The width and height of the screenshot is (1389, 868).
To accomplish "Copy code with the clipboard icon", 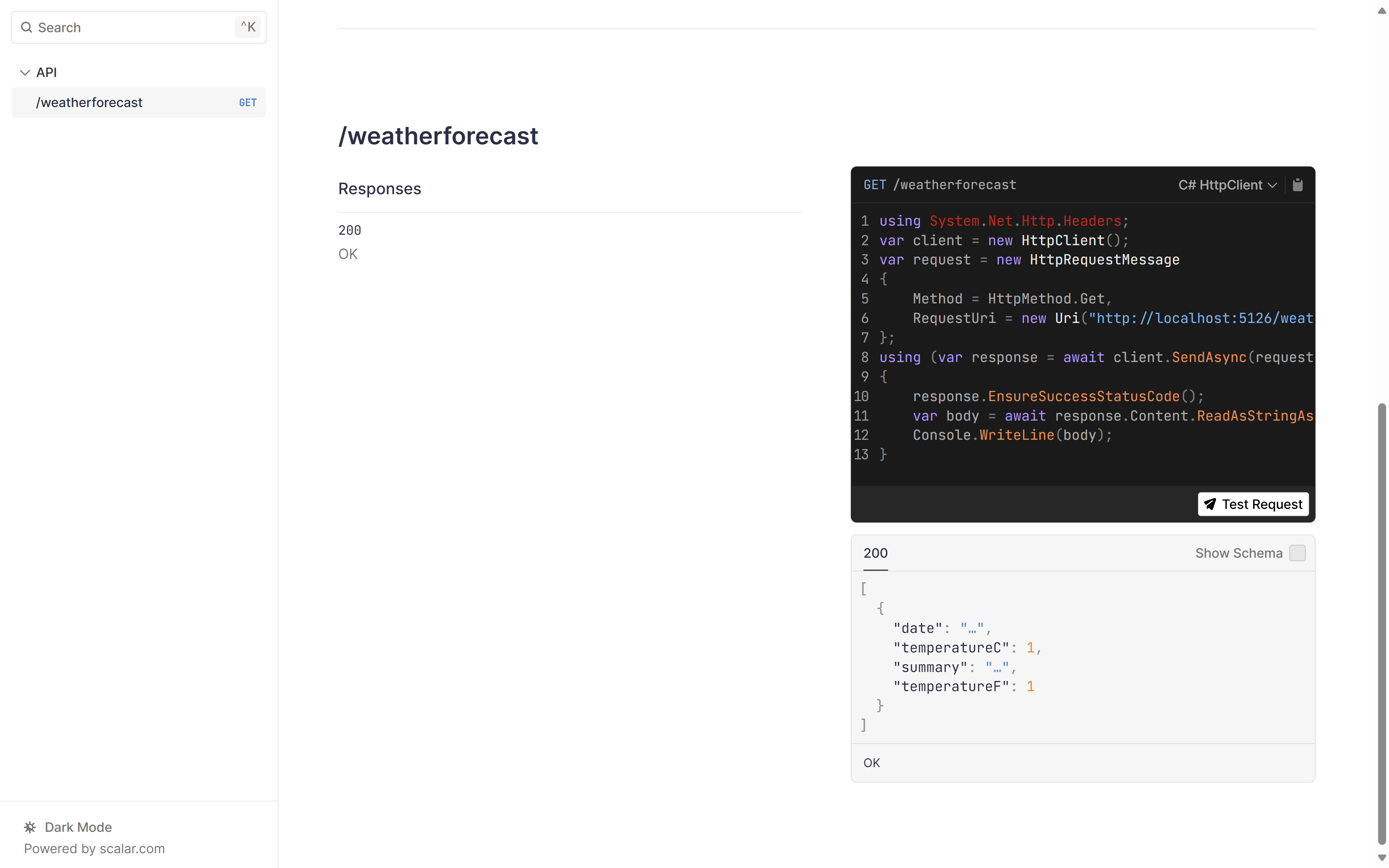I will (x=1297, y=185).
